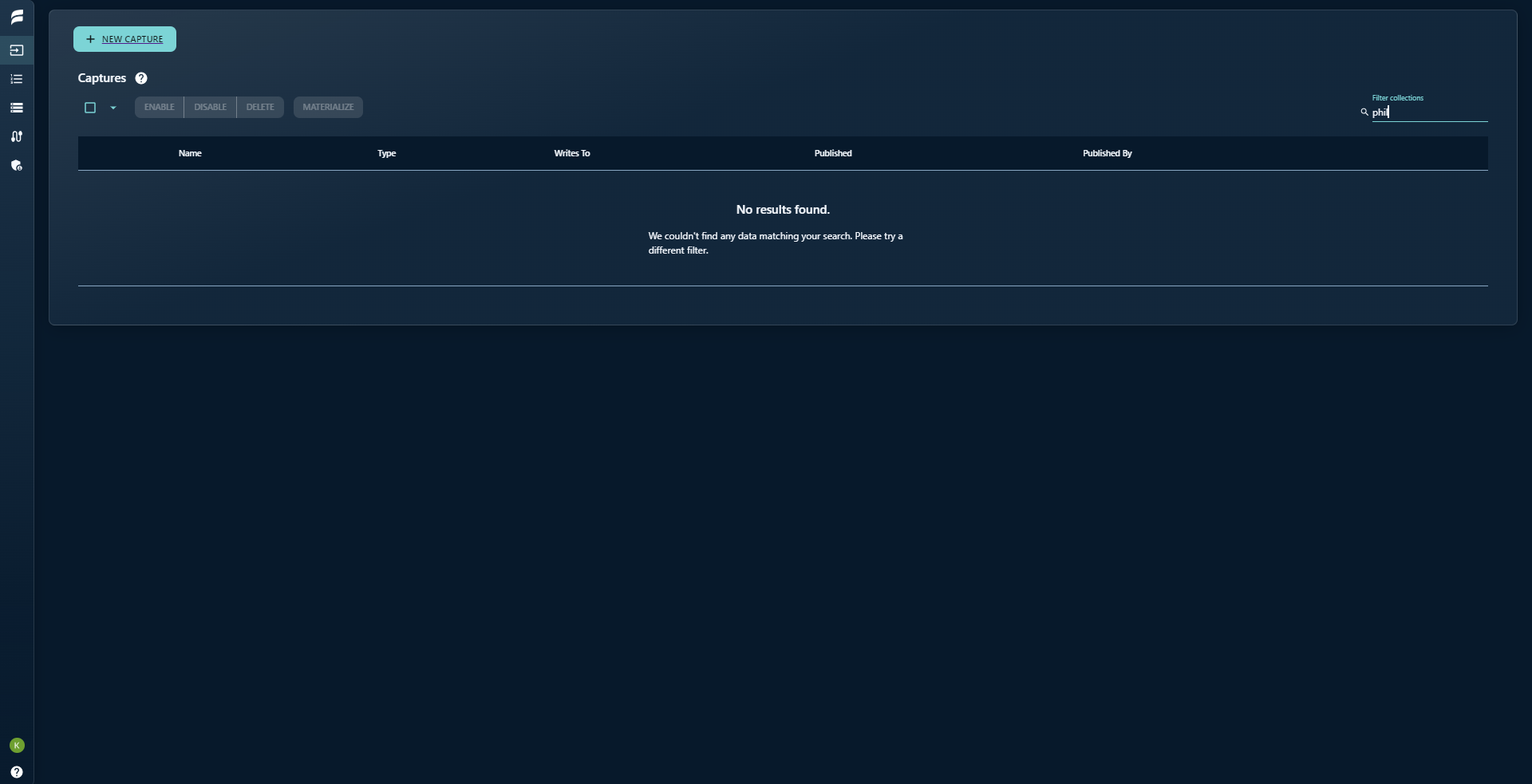Viewport: 1532px width, 784px height.
Task: Click the search magnifier in Filter collections
Action: pos(1364,112)
